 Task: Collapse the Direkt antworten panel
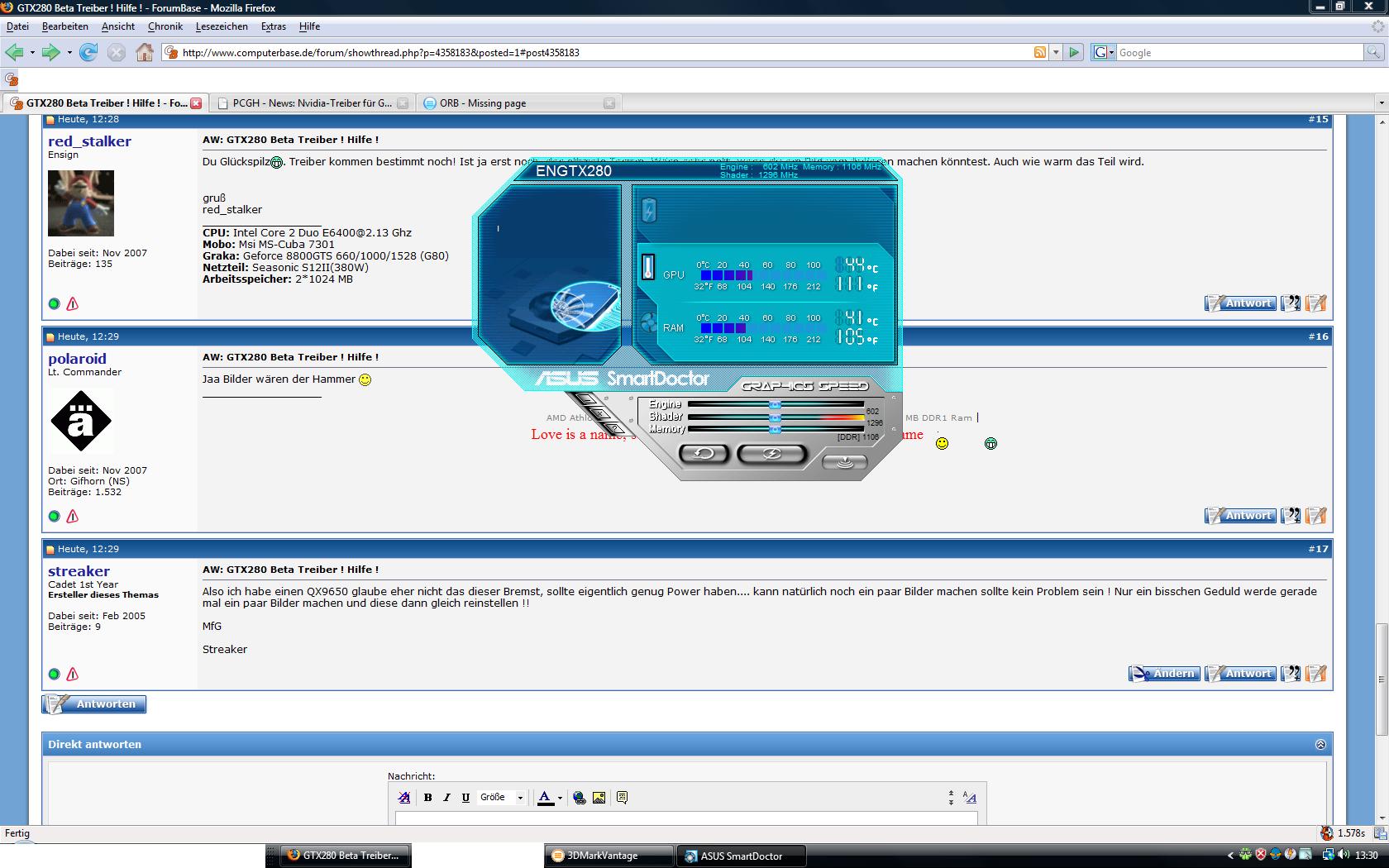pos(1320,744)
